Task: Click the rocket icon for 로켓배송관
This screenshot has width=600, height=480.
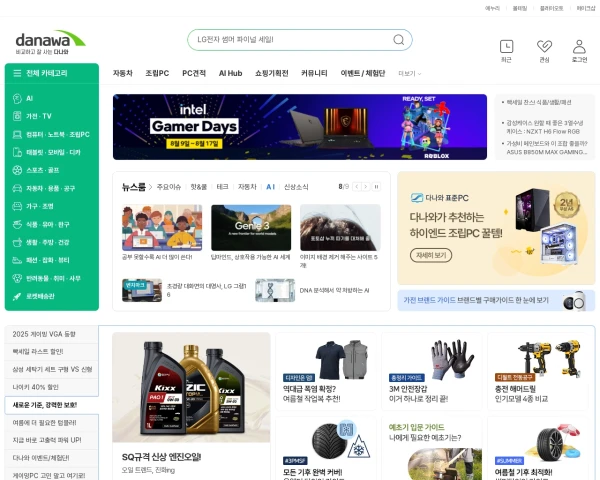Action: (17, 296)
